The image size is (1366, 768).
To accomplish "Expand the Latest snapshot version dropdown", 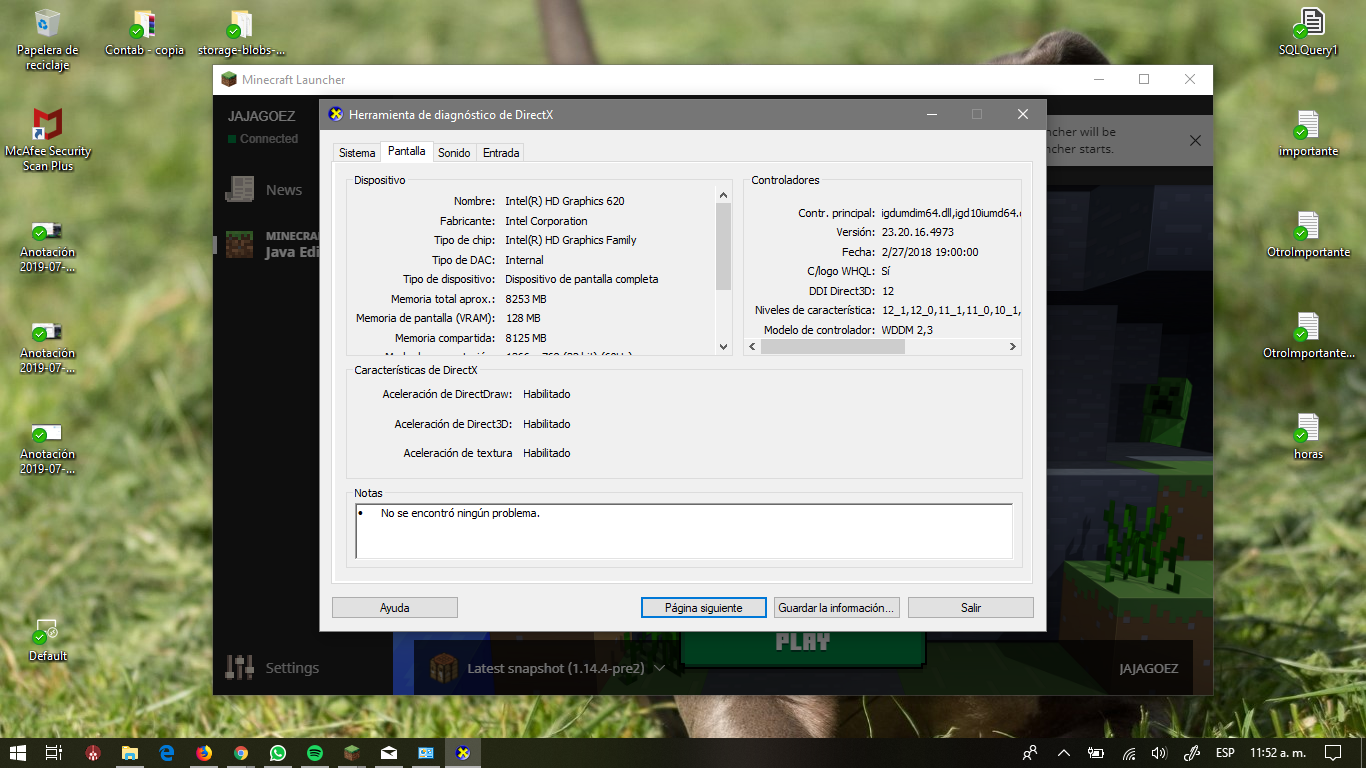I will pyautogui.click(x=659, y=668).
